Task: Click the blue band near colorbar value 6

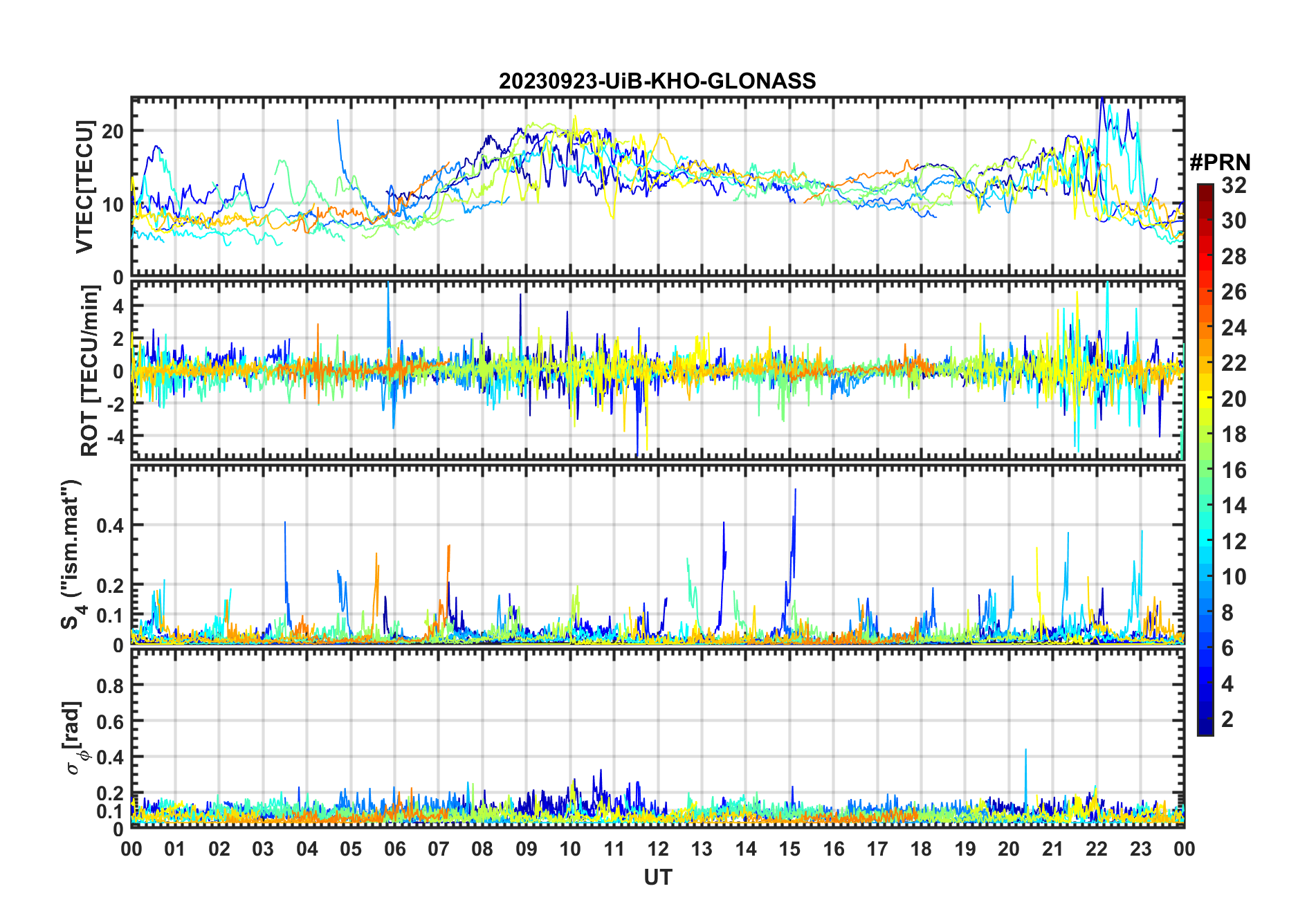Action: pyautogui.click(x=1205, y=647)
